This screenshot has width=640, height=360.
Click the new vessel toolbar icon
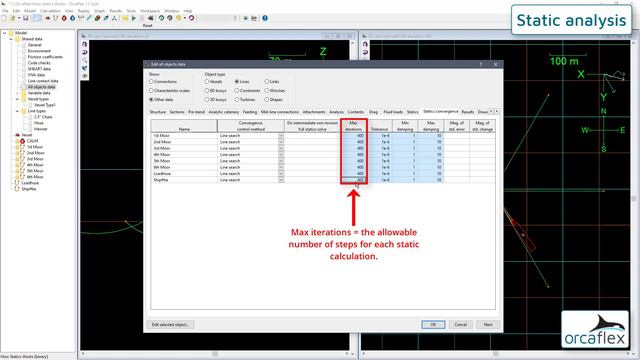(48, 18)
